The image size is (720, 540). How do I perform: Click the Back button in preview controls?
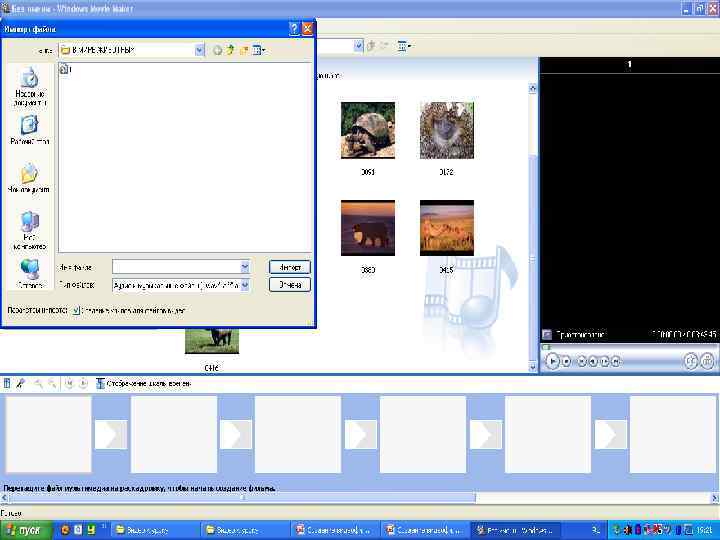(x=582, y=362)
